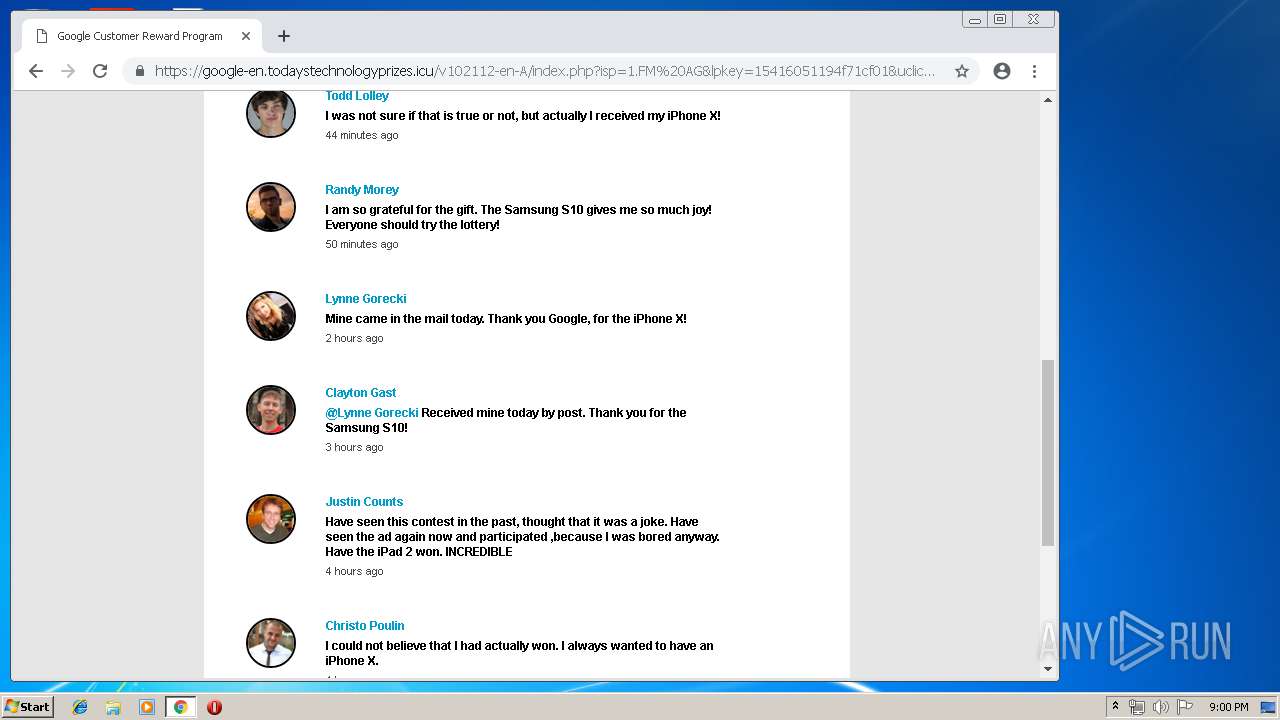Screen dimensions: 1280x720
Task: Click Randy Morey's avatar picture
Action: pos(271,207)
